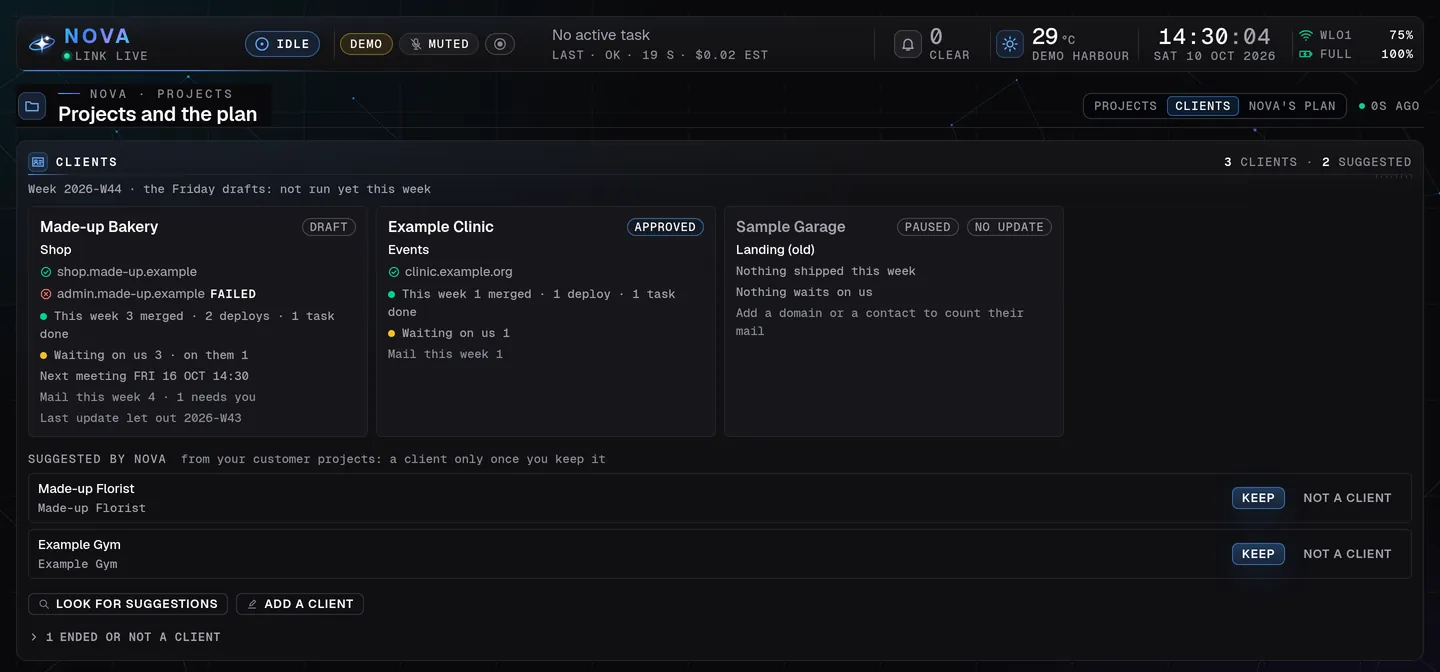Screen dimensions: 1440x672
Task: Click the folder icon beside Projects and the plan
Action: (32, 106)
